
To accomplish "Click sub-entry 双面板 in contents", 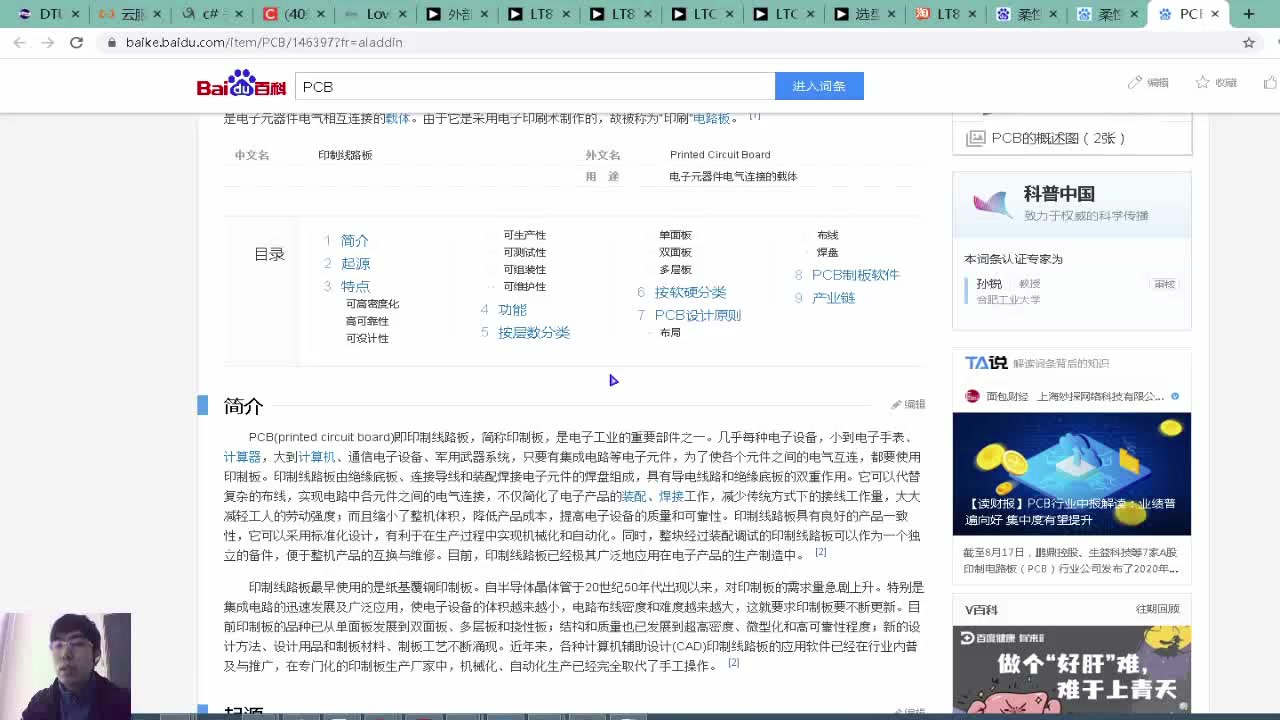I will [x=675, y=252].
